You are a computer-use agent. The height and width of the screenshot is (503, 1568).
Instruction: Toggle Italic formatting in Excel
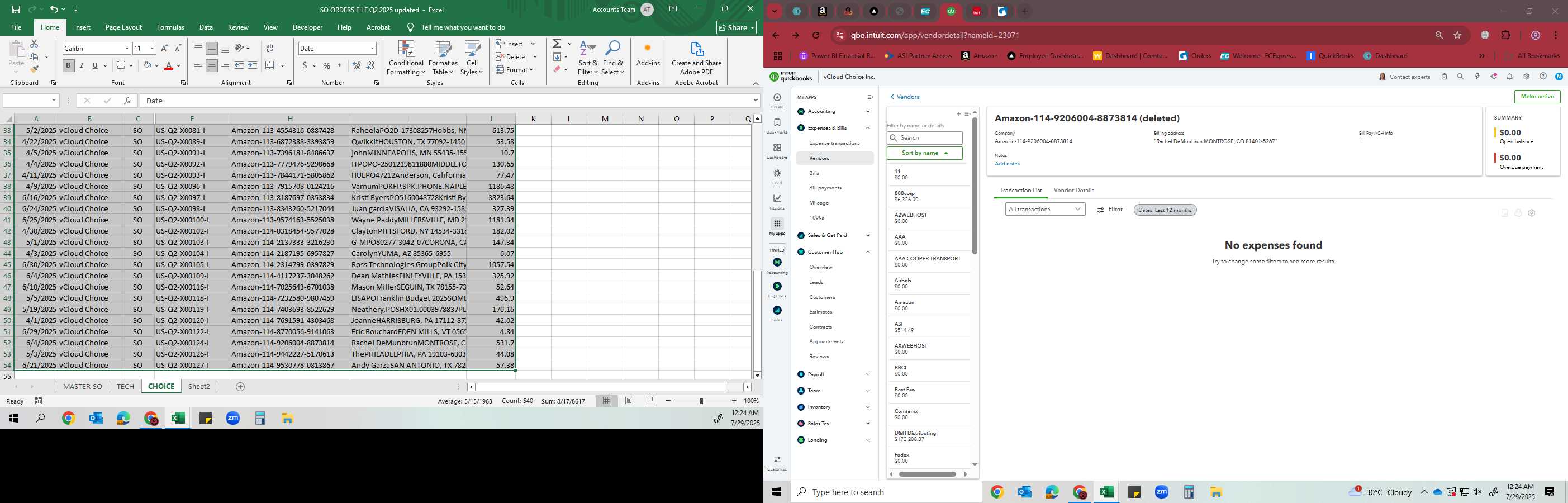(82, 65)
